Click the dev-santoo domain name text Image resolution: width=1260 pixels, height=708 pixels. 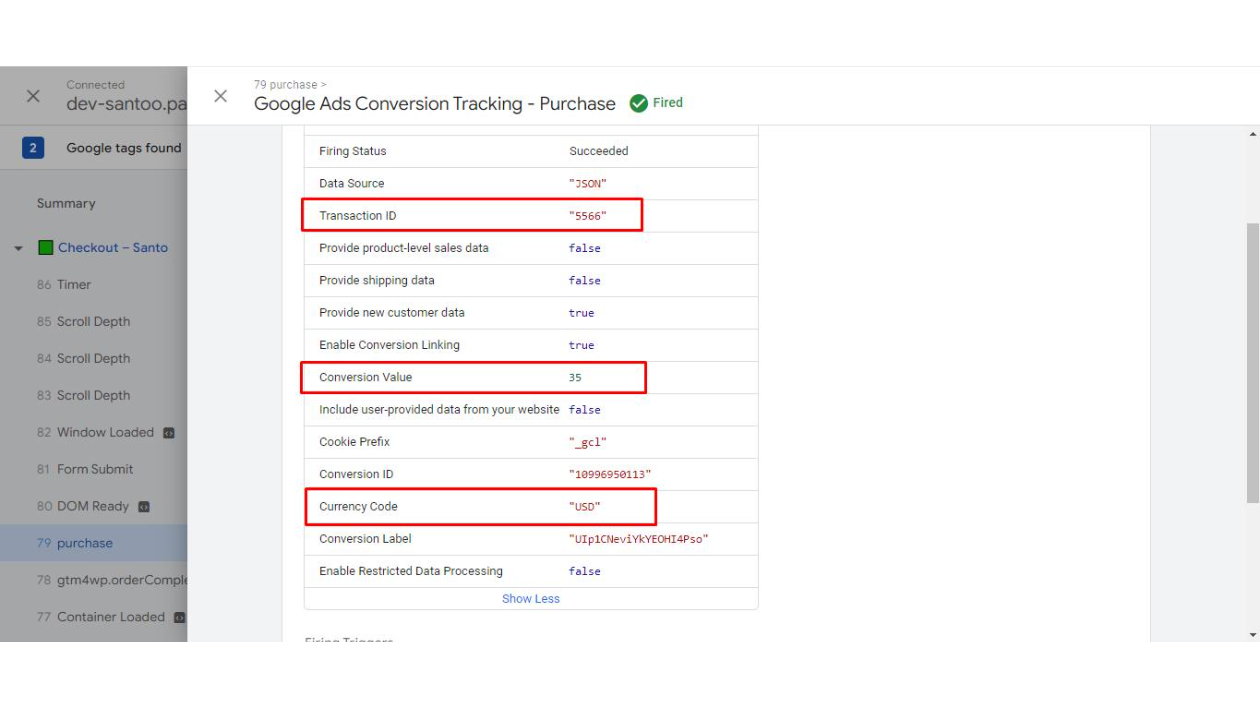click(127, 104)
